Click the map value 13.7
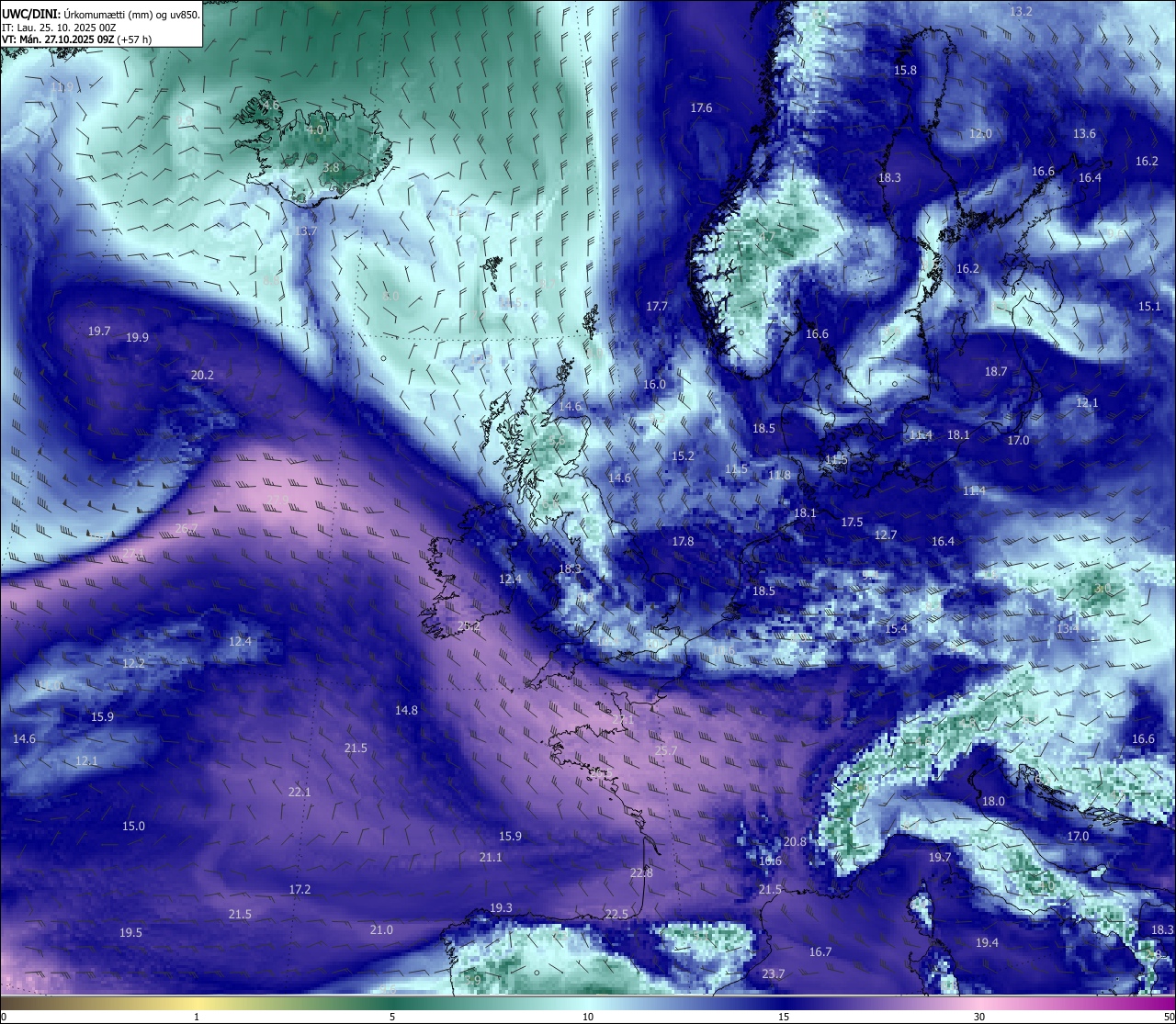1176x1024 pixels. pyautogui.click(x=306, y=231)
